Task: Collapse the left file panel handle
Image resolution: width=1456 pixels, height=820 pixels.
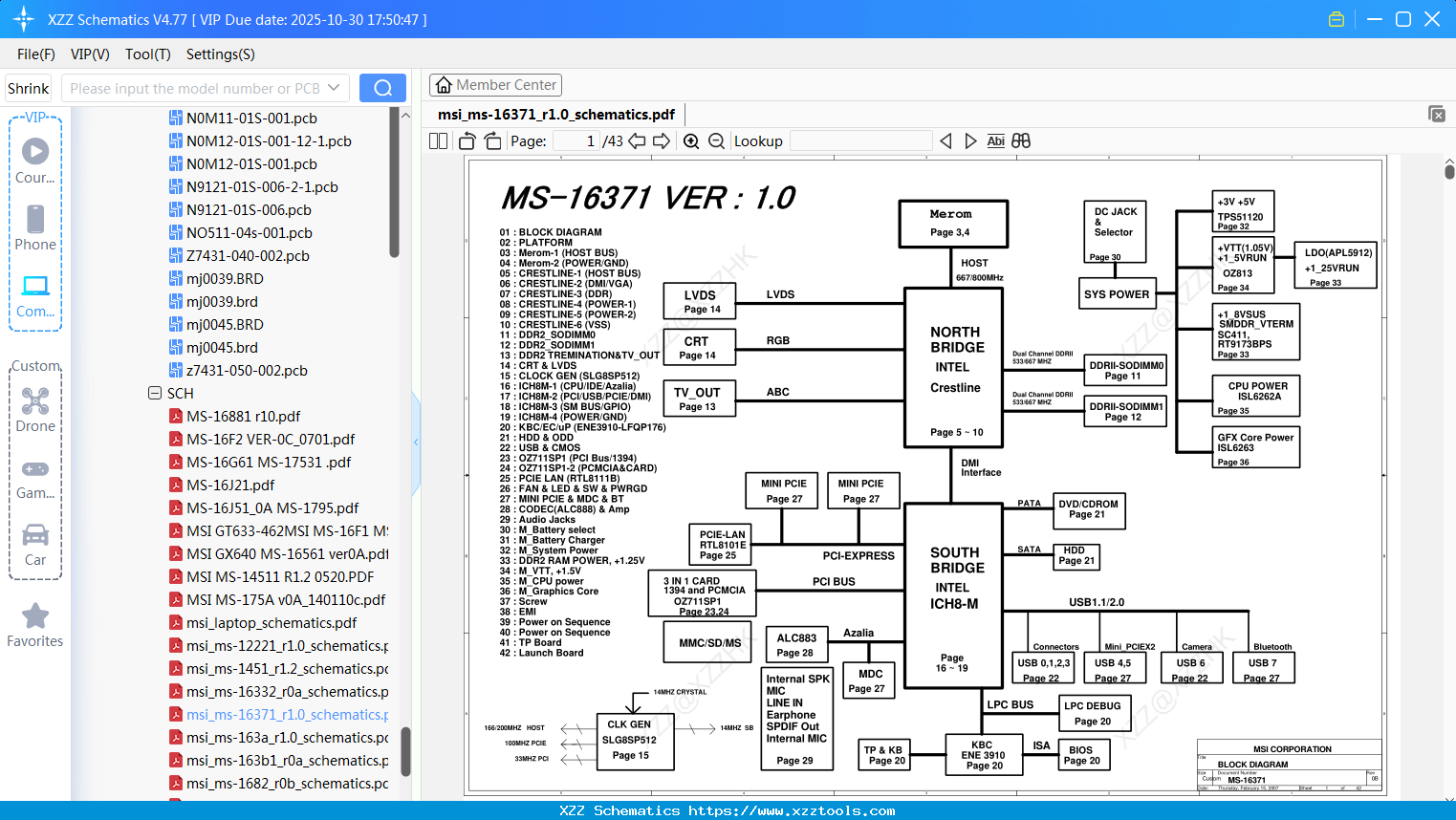Action: pos(416,442)
